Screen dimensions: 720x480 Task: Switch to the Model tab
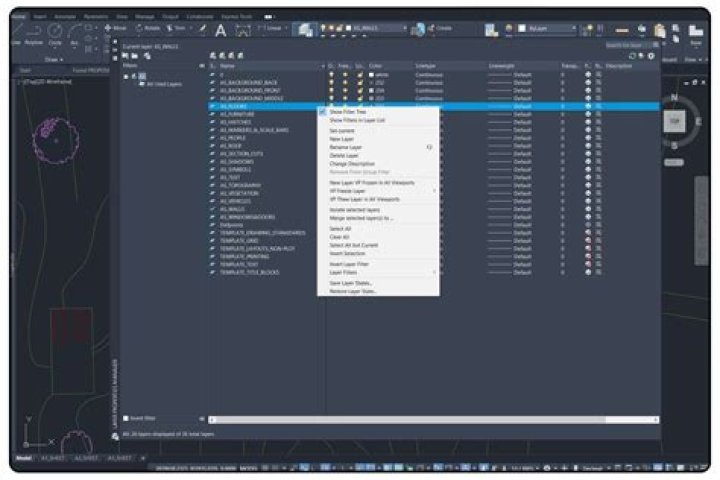[x=22, y=458]
